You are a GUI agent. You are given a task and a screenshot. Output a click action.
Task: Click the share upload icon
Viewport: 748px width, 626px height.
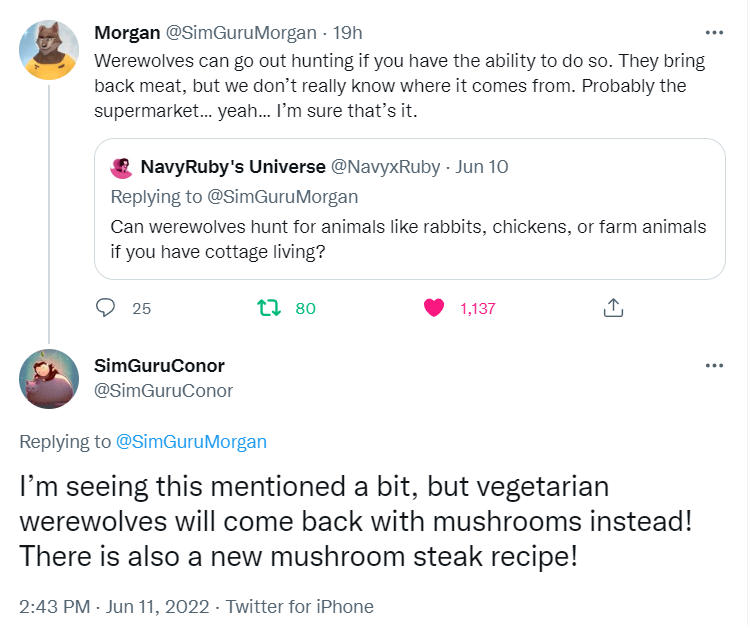[x=613, y=308]
